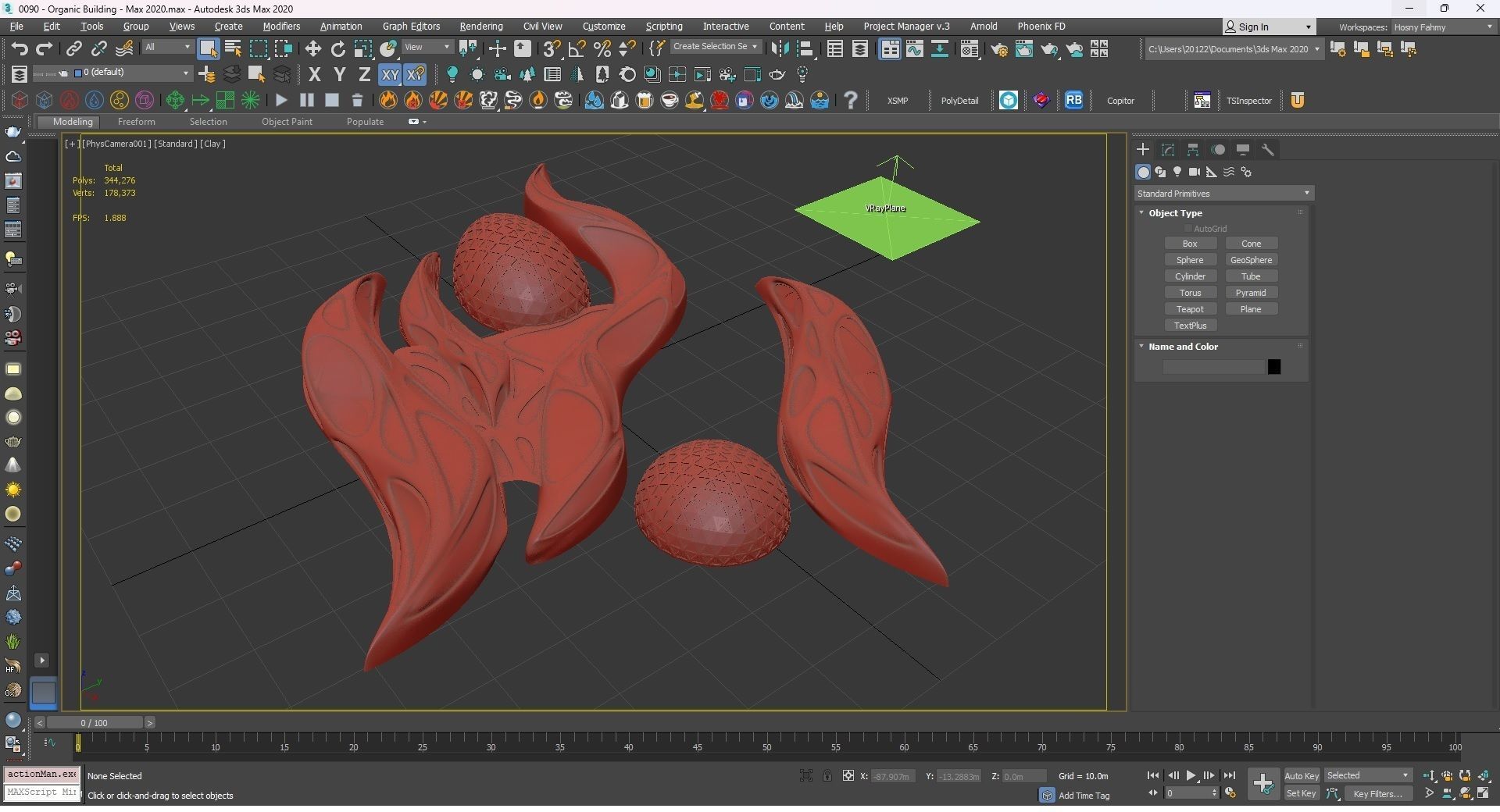Image resolution: width=1500 pixels, height=812 pixels.
Task: Click the Angle Snap toggle icon
Action: 577,49
